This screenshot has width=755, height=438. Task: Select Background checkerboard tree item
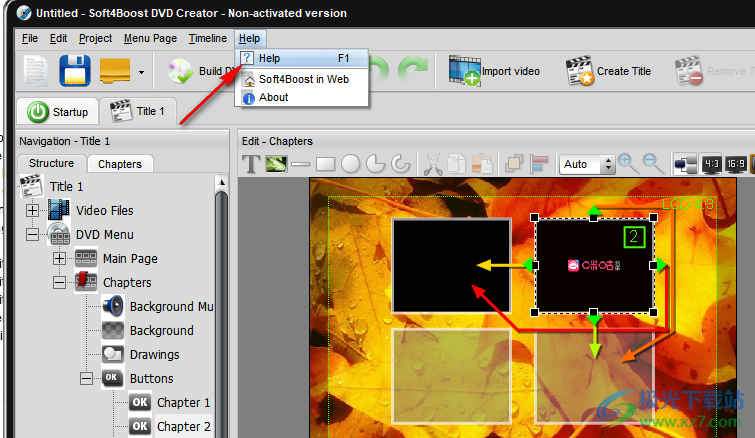[x=162, y=331]
